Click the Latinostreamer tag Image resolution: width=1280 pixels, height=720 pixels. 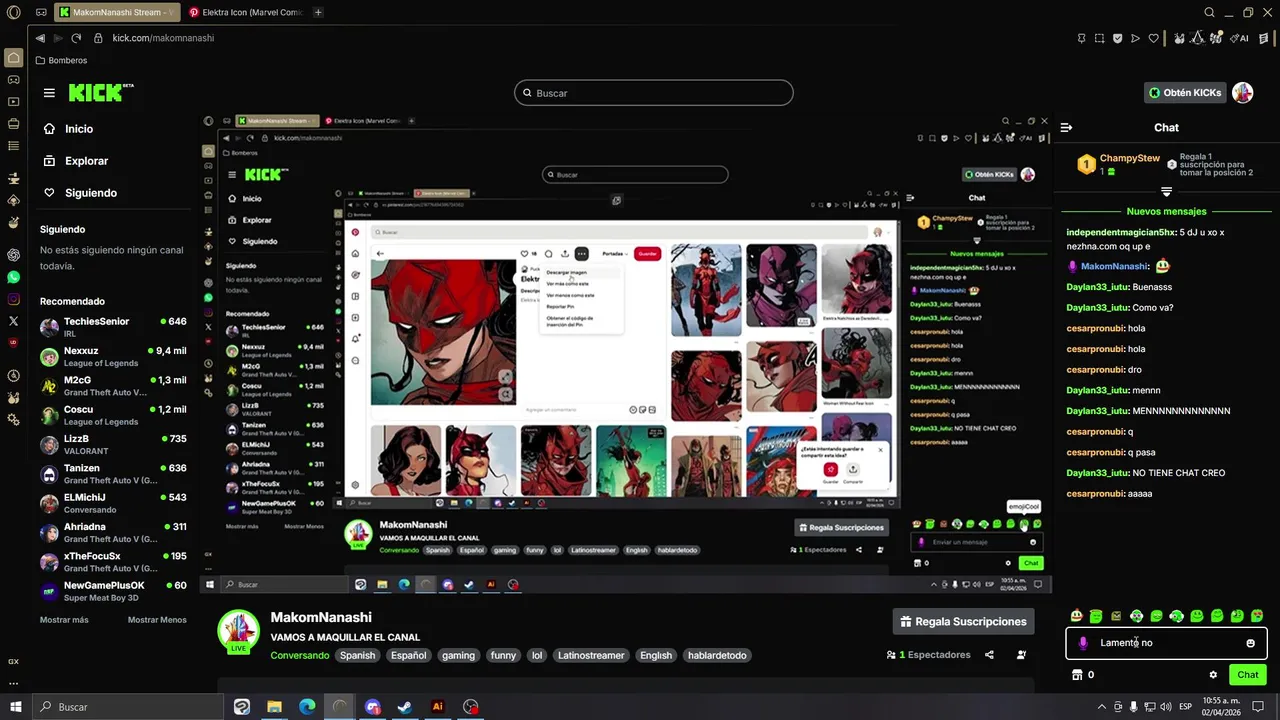click(591, 655)
